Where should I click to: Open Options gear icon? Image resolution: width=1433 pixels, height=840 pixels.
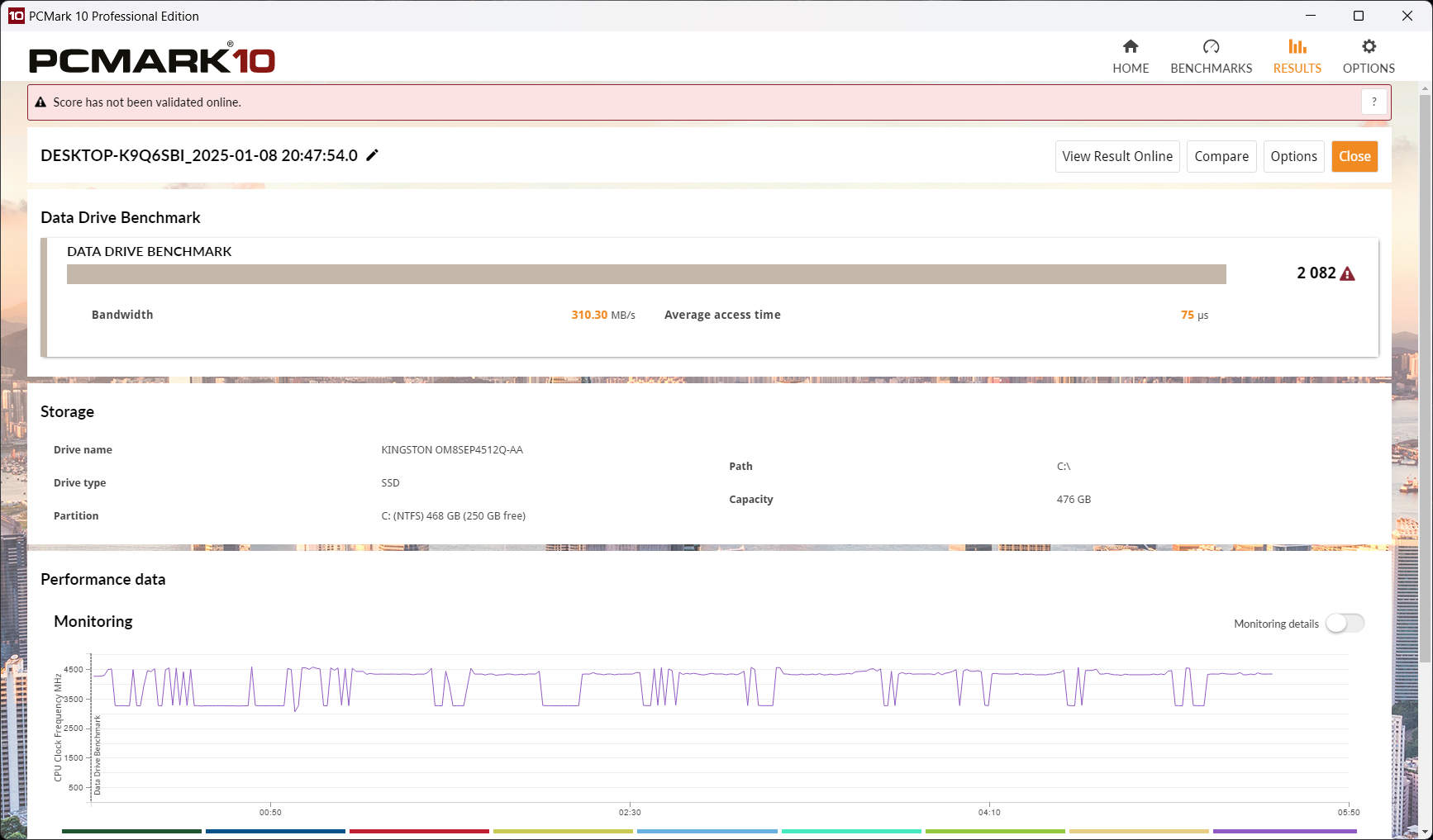pyautogui.click(x=1369, y=47)
